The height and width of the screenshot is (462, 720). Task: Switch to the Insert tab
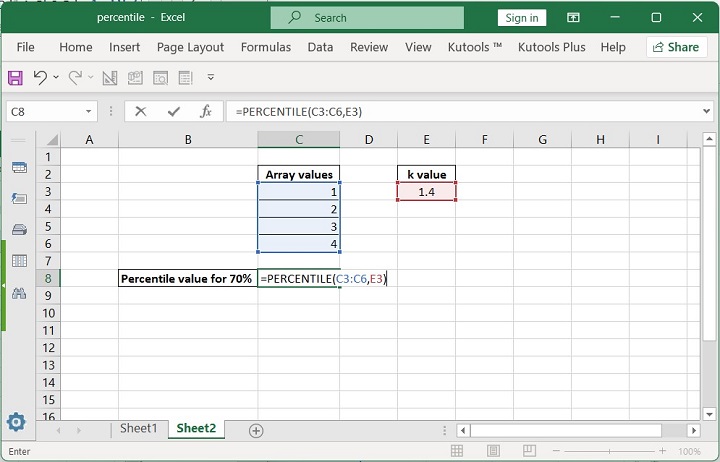pos(124,47)
